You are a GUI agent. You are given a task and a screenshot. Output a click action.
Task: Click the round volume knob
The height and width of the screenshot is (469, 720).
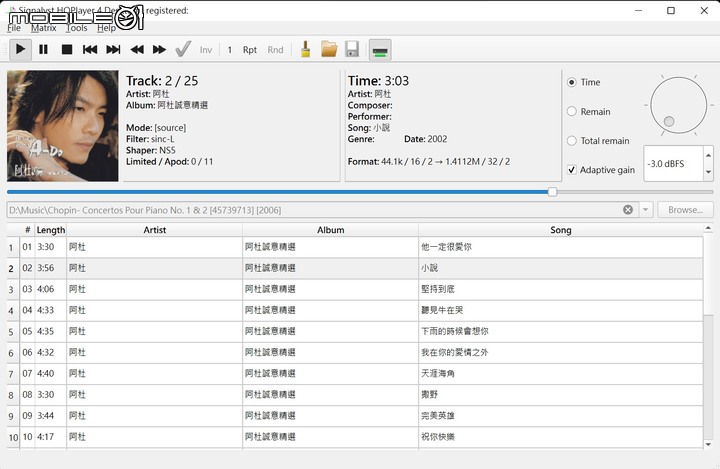click(679, 105)
